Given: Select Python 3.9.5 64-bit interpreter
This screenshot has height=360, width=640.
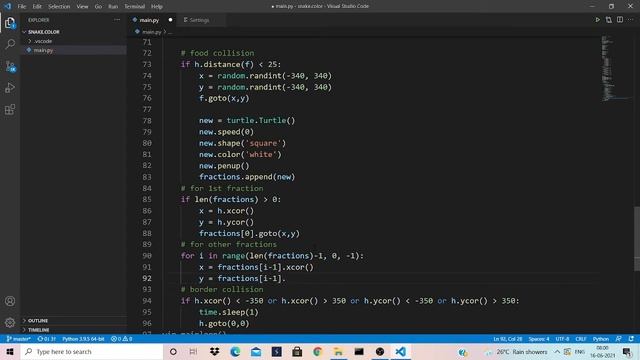Looking at the screenshot, I should (83, 339).
